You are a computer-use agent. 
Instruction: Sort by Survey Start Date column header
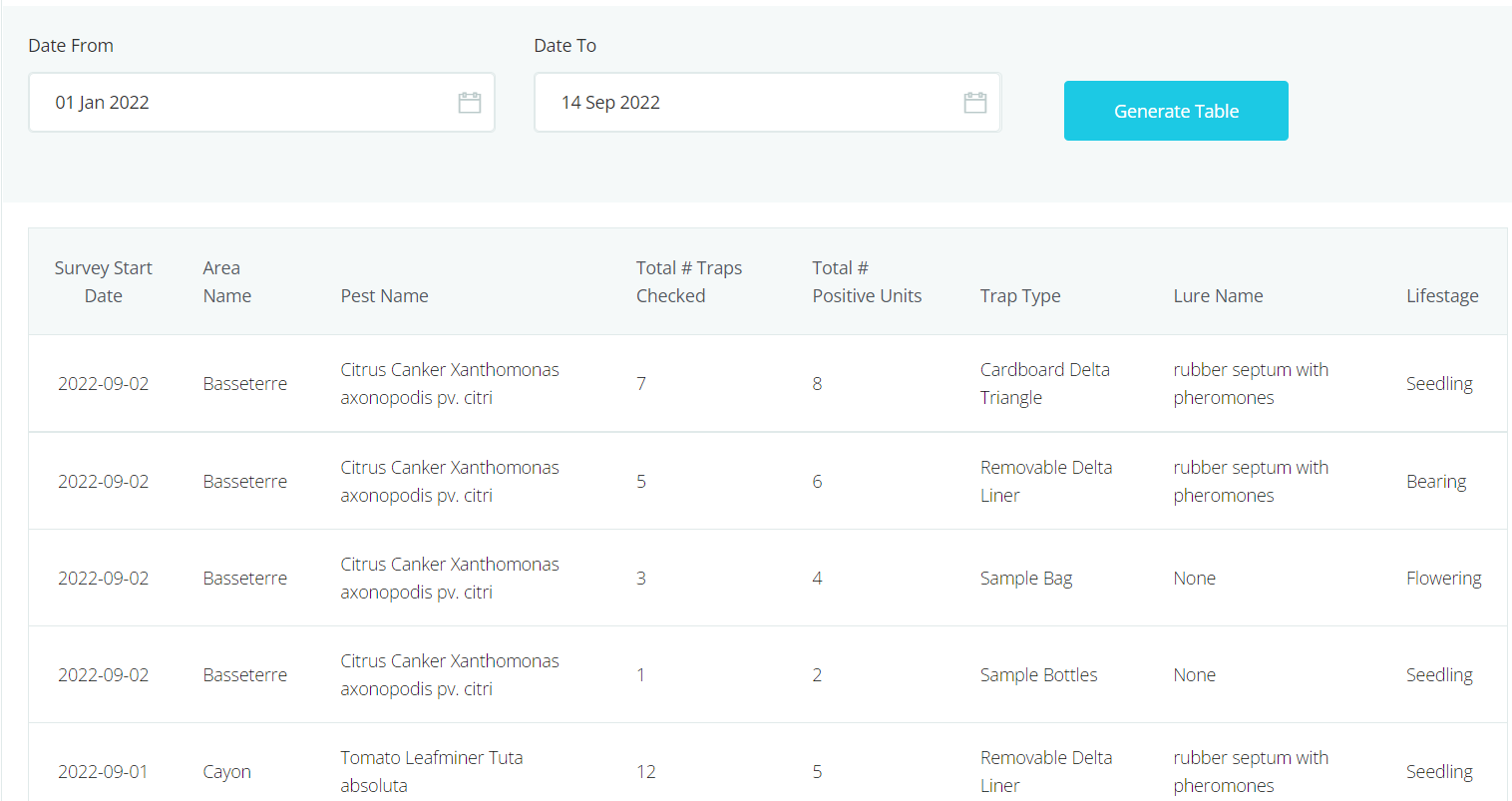(103, 282)
